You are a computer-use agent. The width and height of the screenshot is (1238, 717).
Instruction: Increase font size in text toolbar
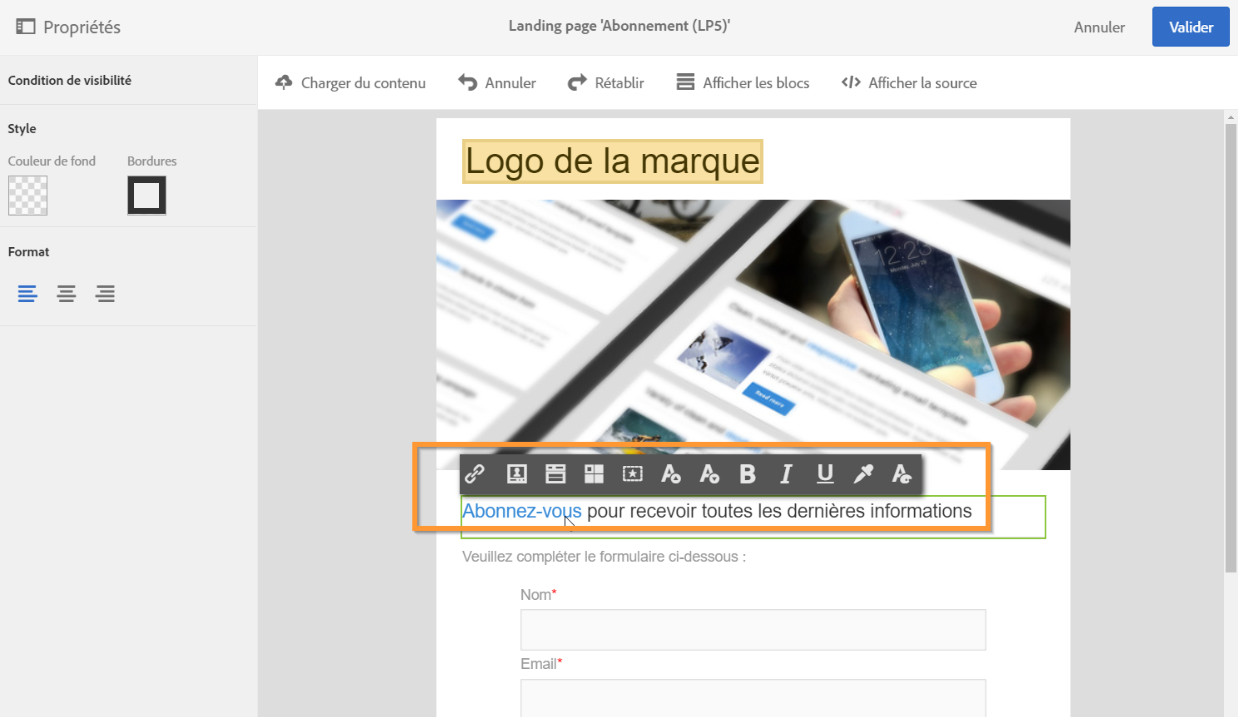(x=671, y=474)
